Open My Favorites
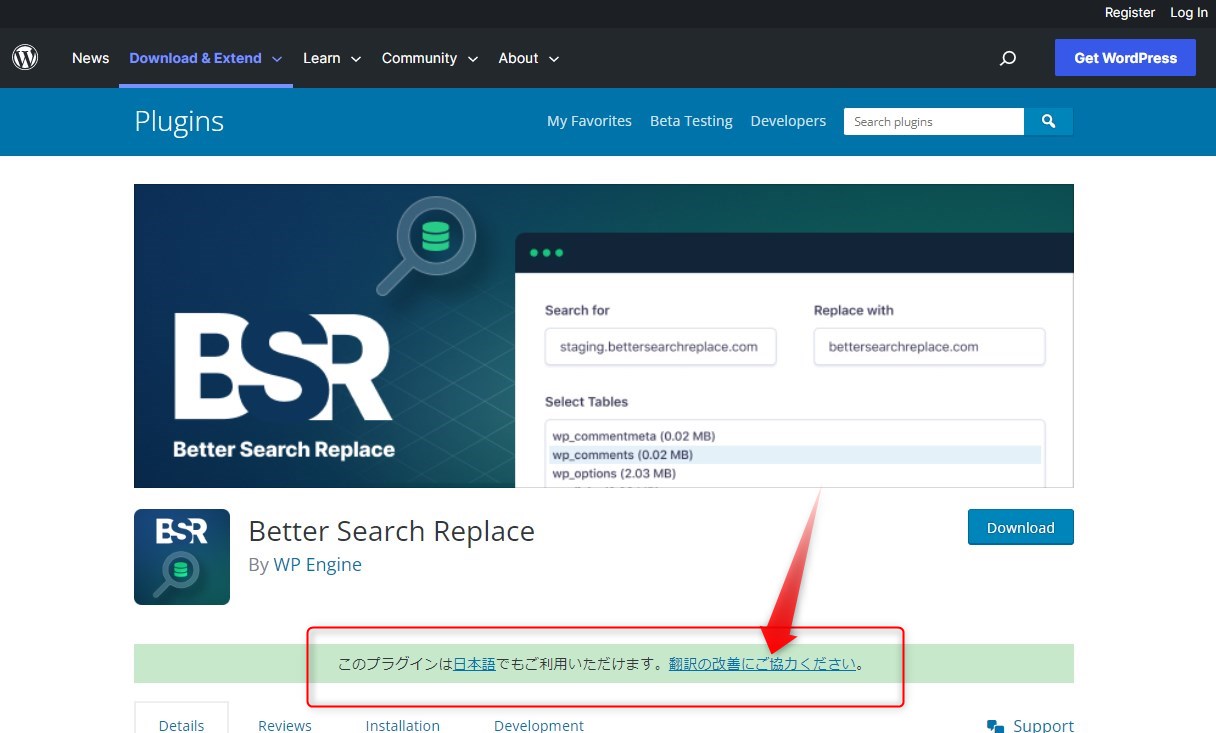 click(x=589, y=120)
